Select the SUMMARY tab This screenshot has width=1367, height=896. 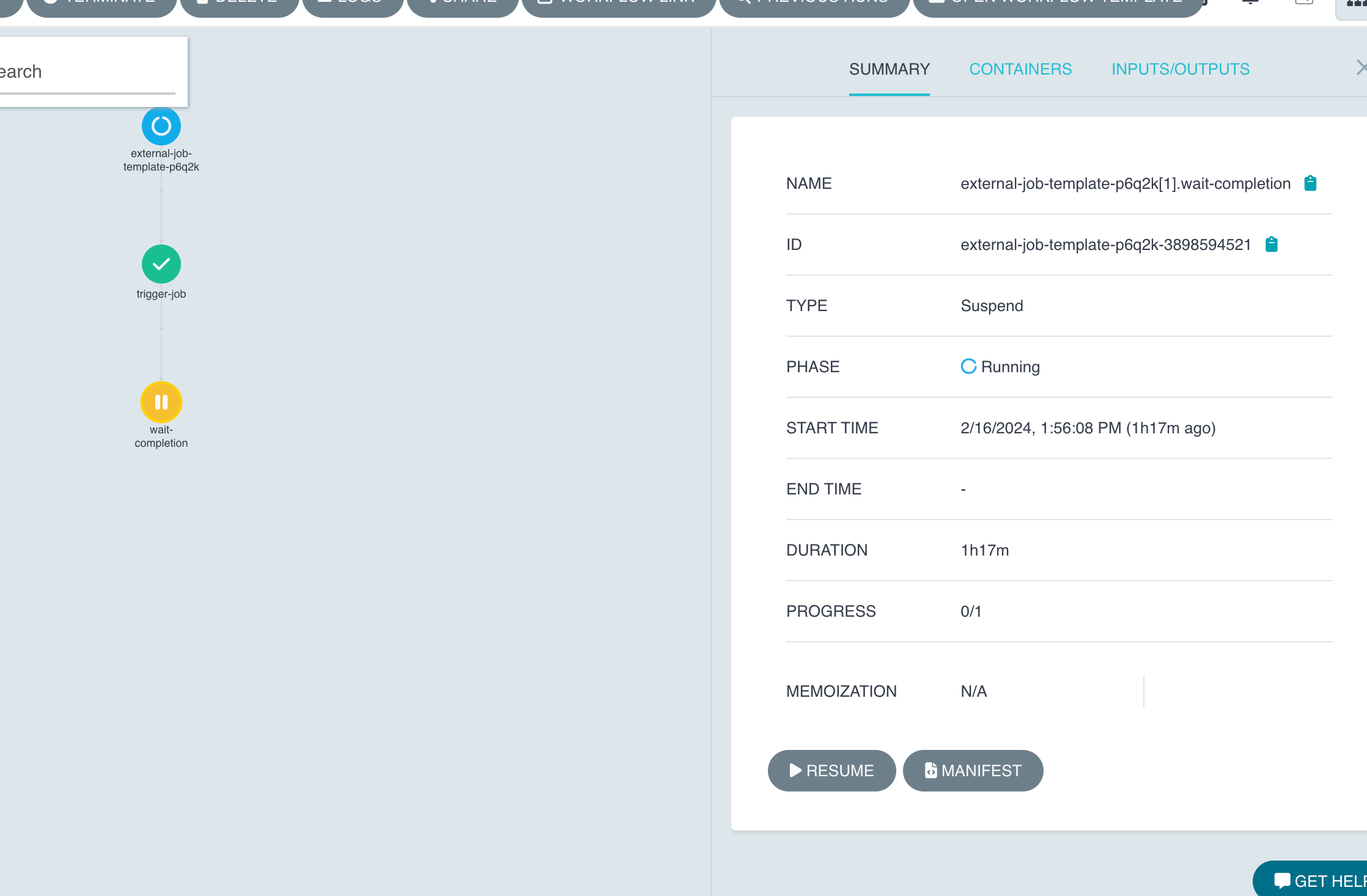(x=889, y=69)
